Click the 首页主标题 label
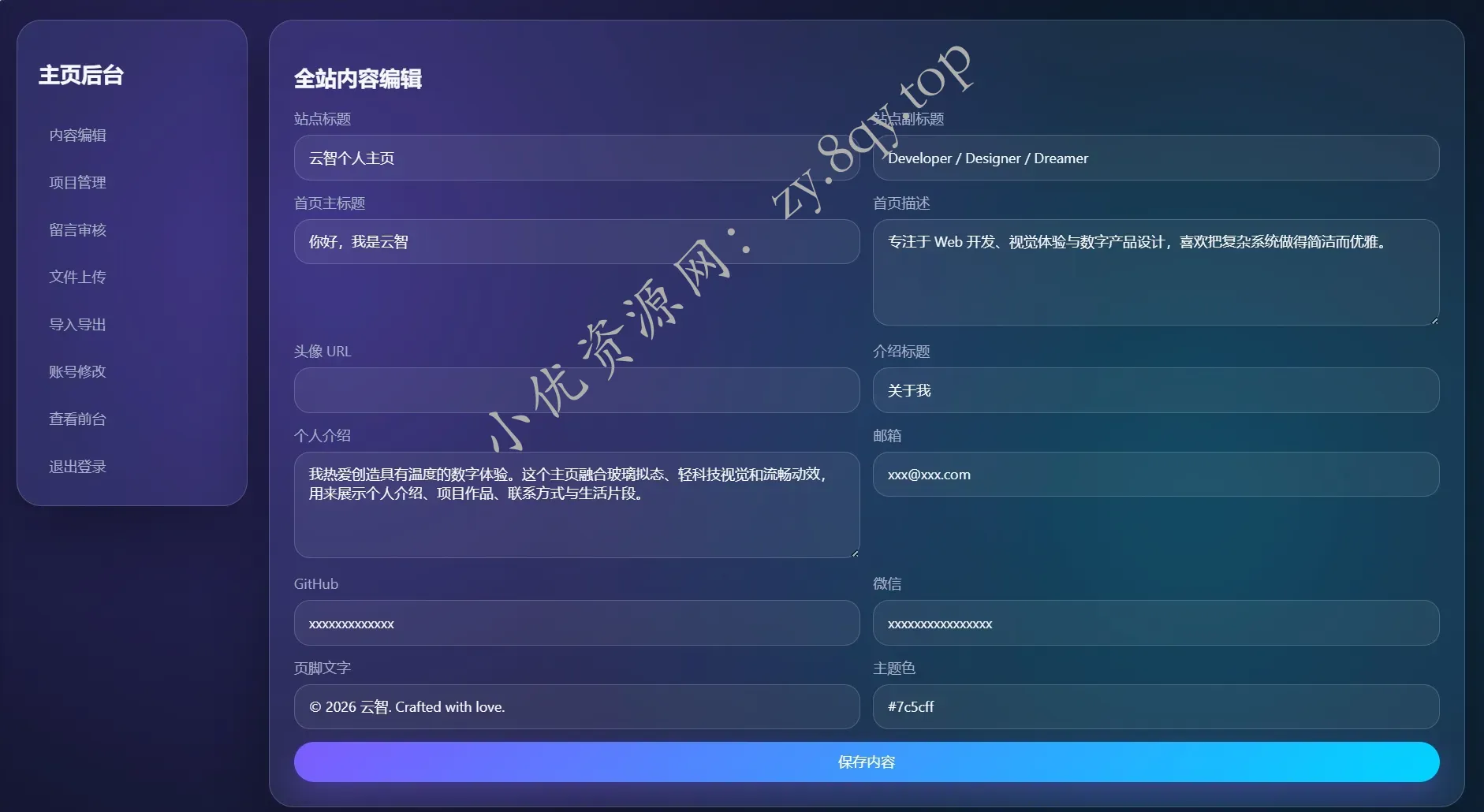Screen dimensions: 1484x812 [x=330, y=203]
